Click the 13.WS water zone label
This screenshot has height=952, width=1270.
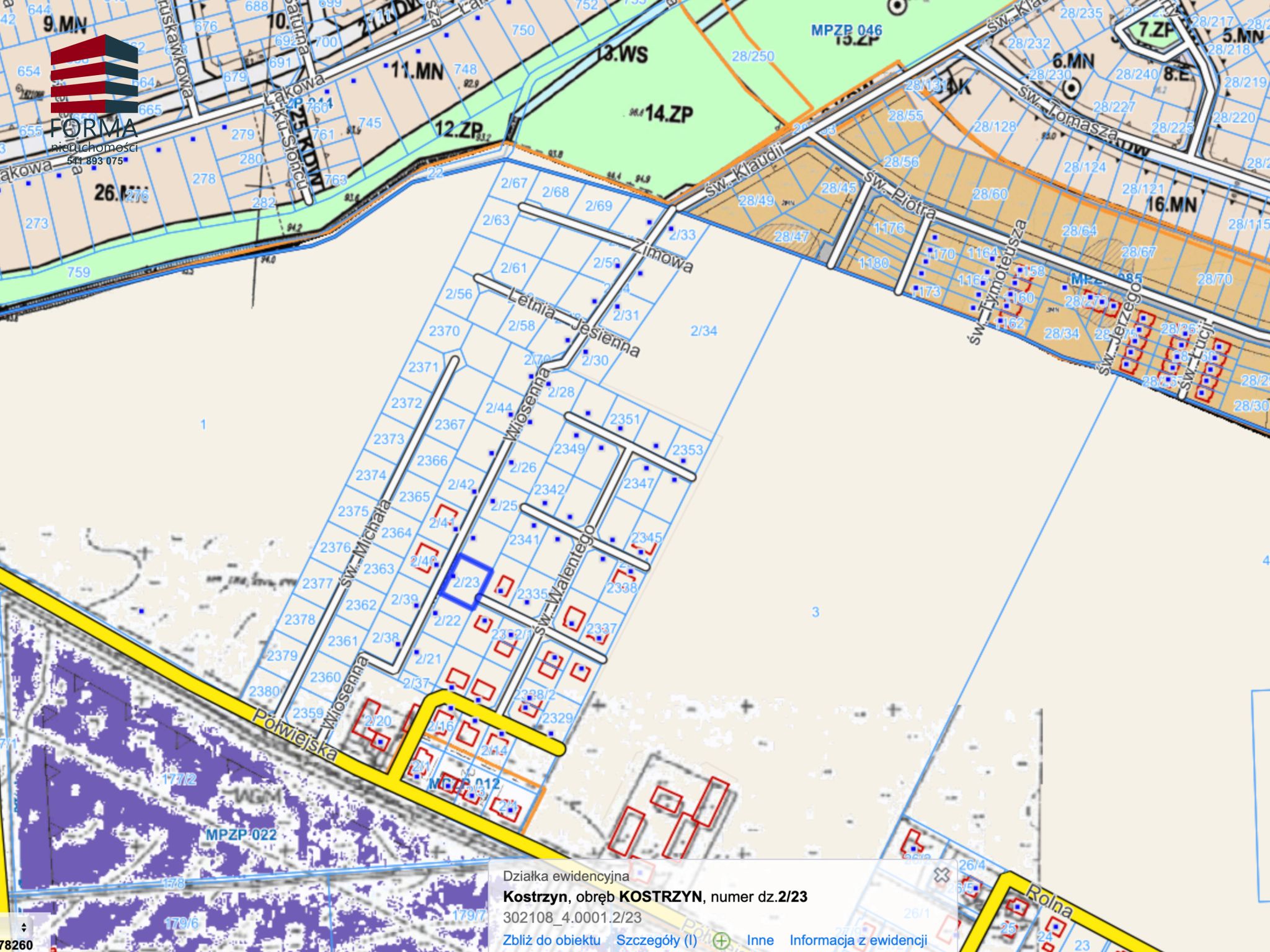[621, 55]
